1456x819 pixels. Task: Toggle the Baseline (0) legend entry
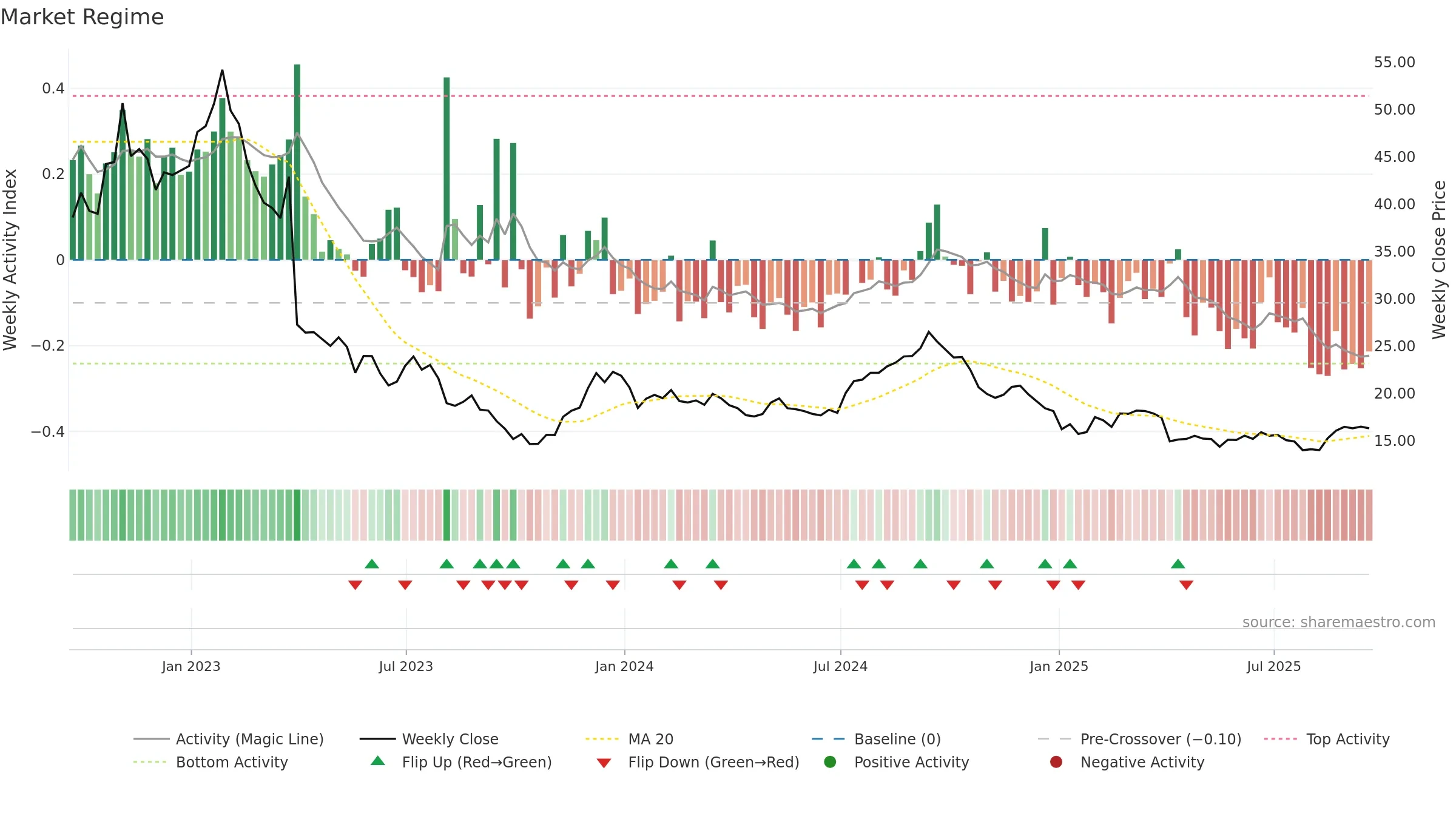pyautogui.click(x=876, y=739)
